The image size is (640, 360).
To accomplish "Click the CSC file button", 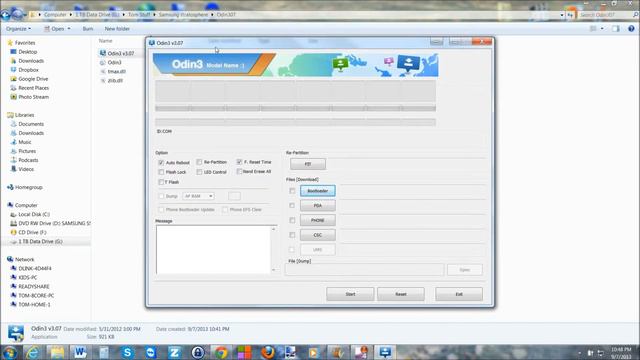I will [x=318, y=235].
